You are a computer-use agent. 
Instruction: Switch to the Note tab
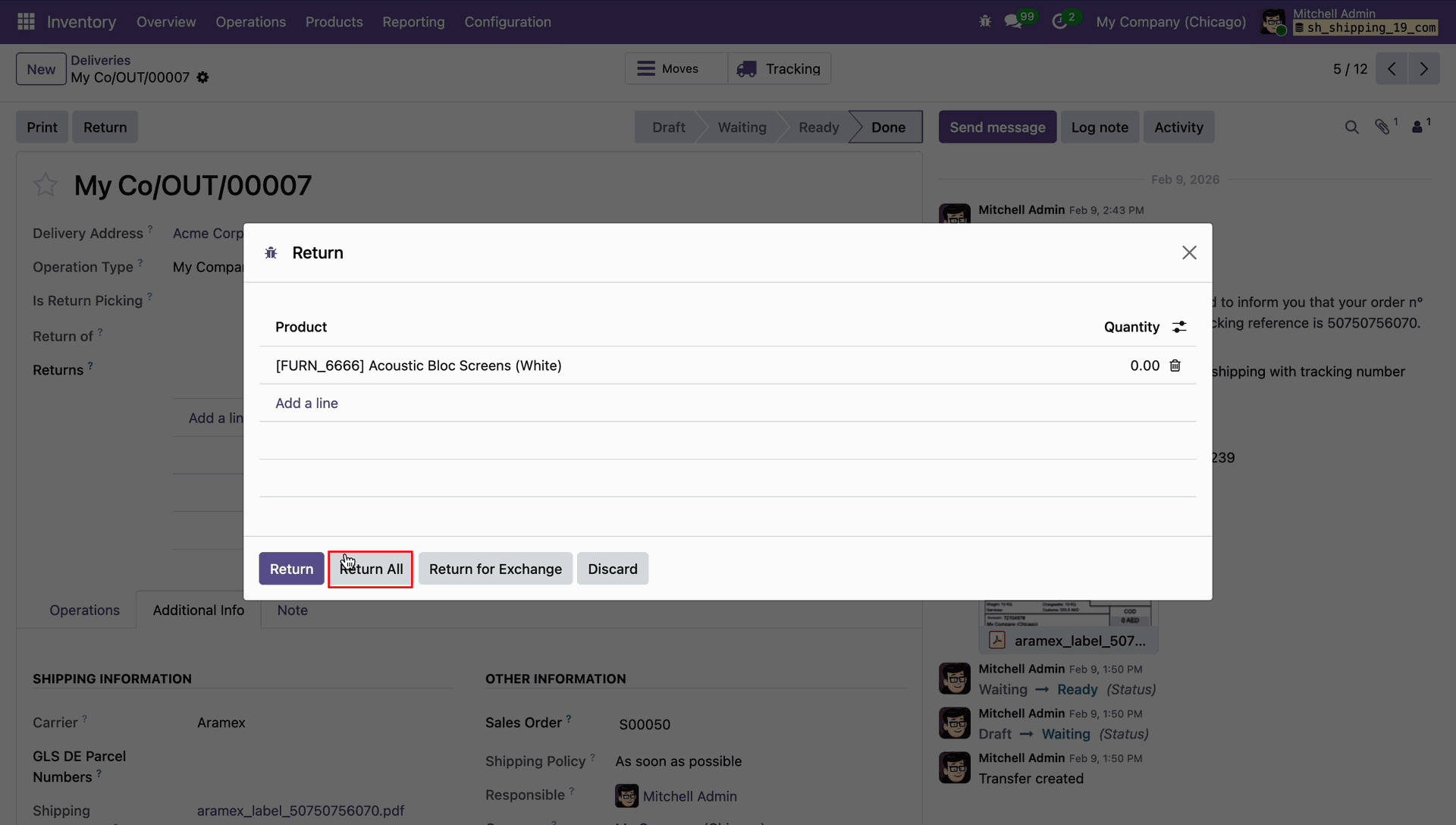292,610
